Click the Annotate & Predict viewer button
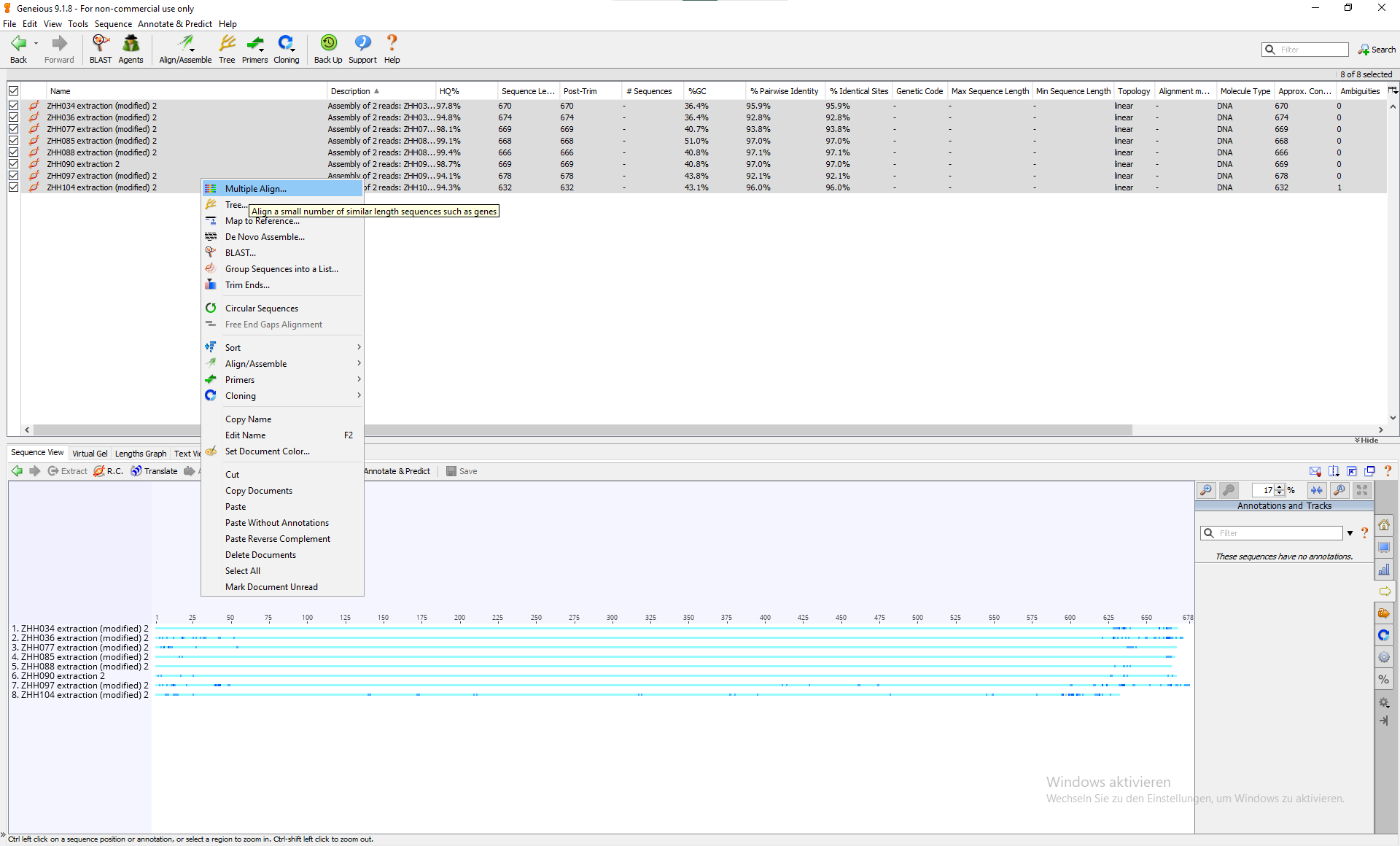This screenshot has width=1400, height=846. click(x=397, y=471)
